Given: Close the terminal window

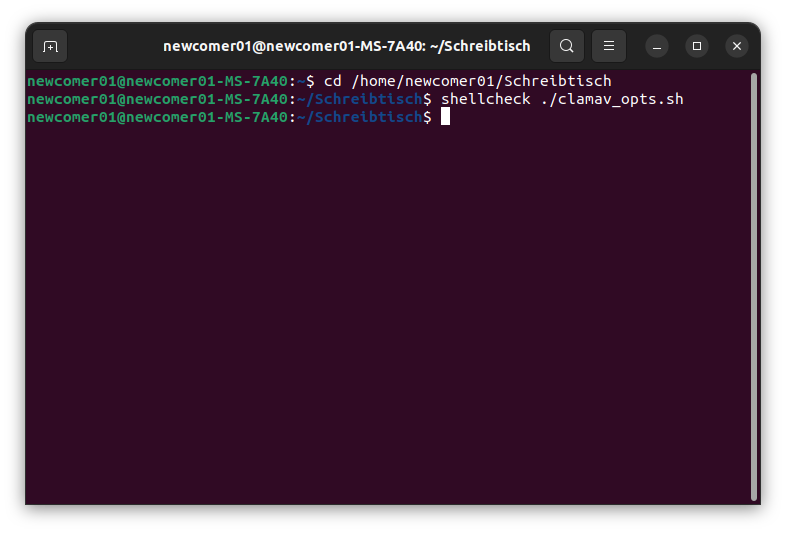Looking at the screenshot, I should click(x=737, y=46).
